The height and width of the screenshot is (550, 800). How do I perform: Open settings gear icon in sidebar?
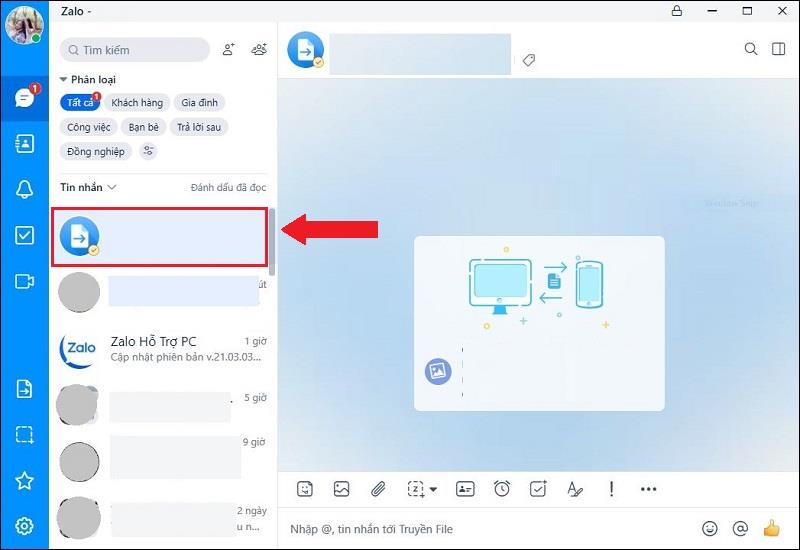pyautogui.click(x=24, y=526)
